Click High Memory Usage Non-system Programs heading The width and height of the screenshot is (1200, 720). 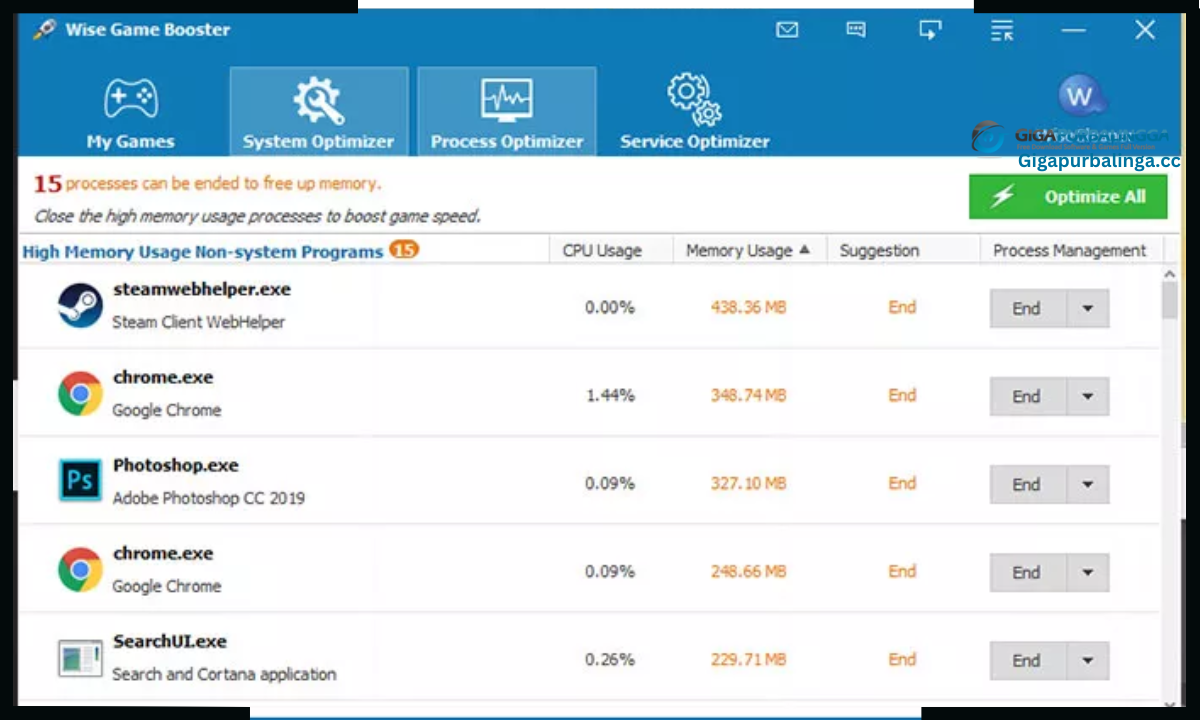[x=203, y=252]
